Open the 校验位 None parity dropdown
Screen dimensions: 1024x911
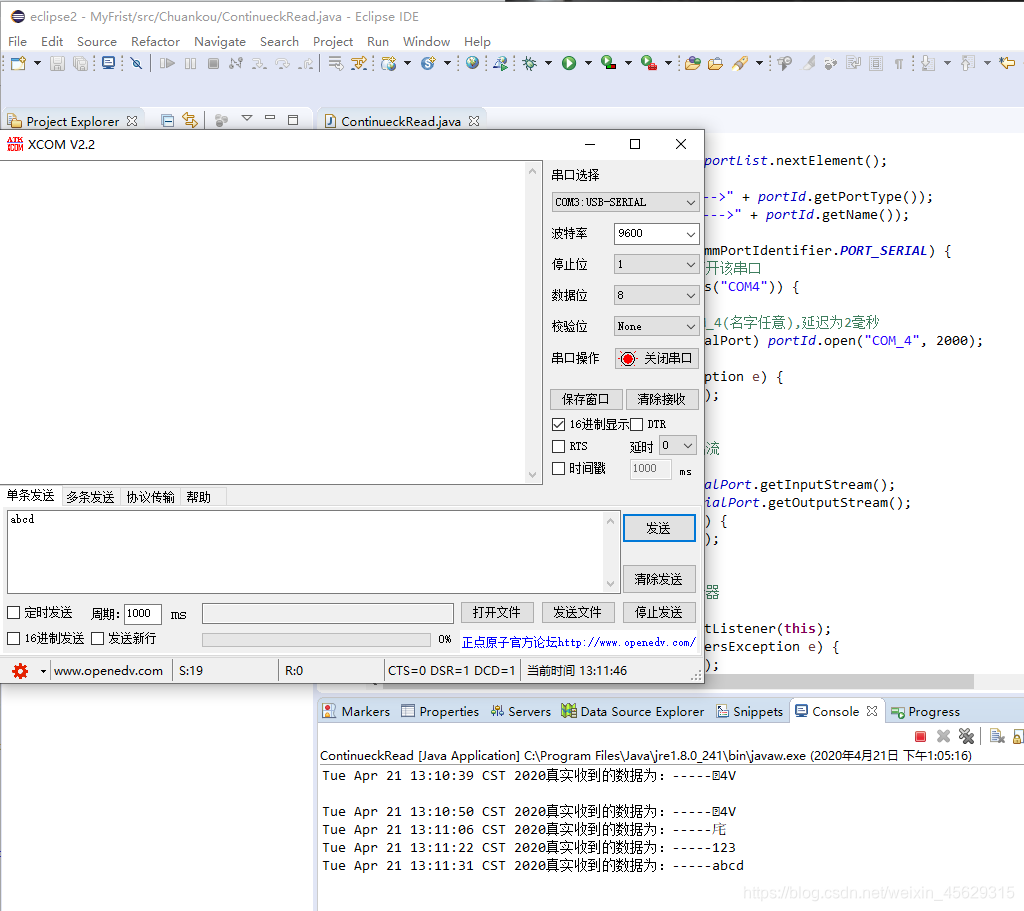tap(656, 326)
